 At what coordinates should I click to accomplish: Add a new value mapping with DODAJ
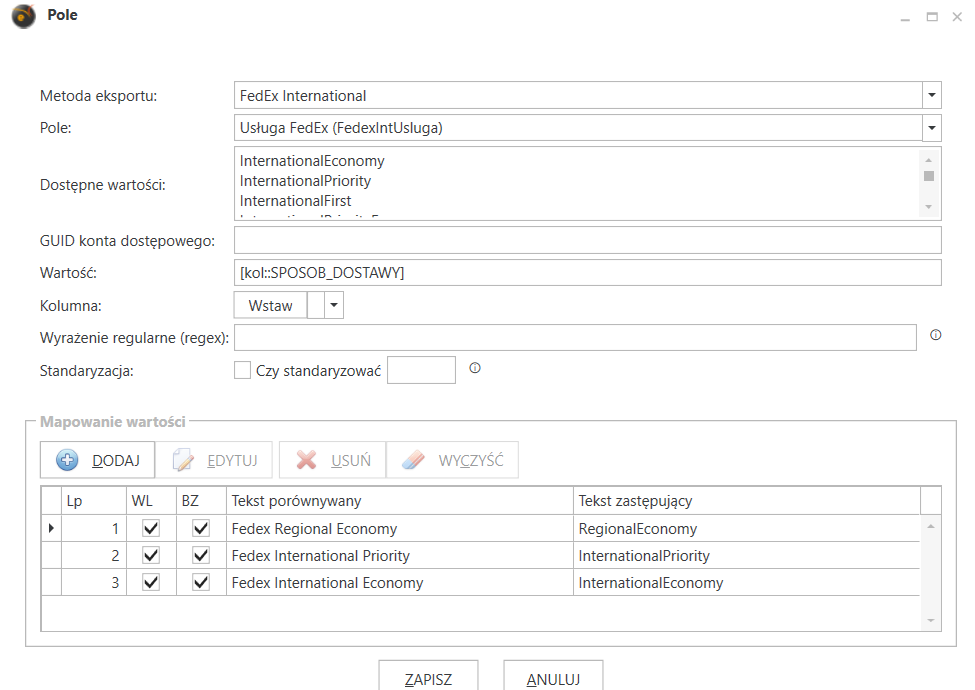coord(98,460)
